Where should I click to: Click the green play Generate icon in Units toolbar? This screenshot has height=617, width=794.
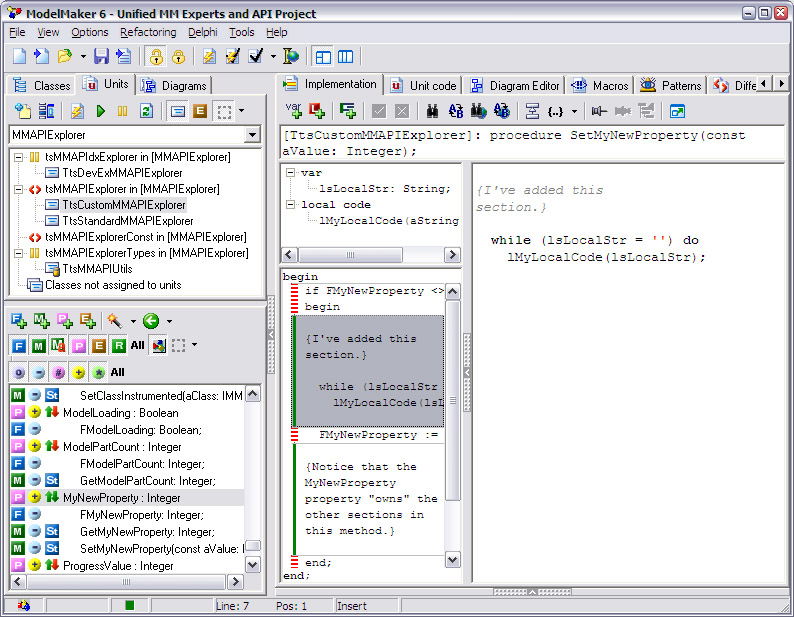tap(101, 110)
